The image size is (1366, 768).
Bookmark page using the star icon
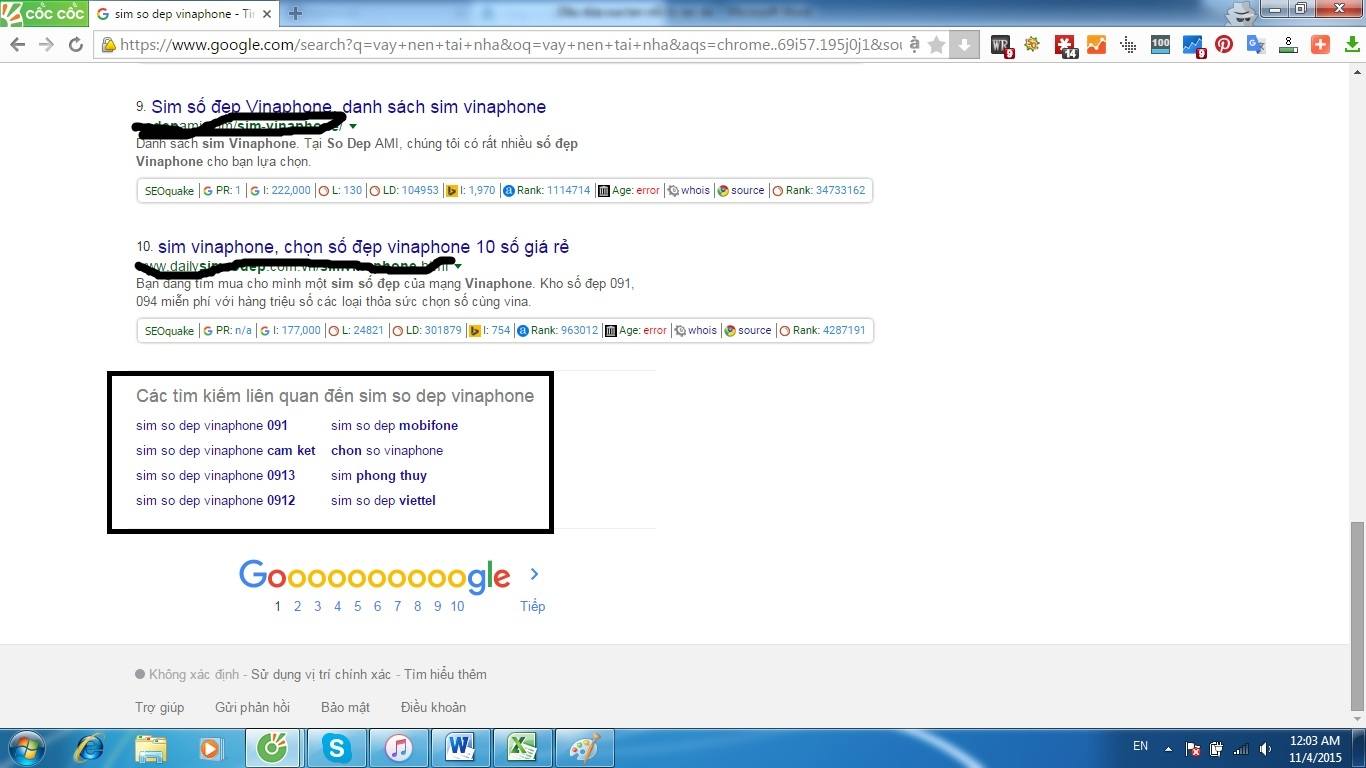[936, 45]
